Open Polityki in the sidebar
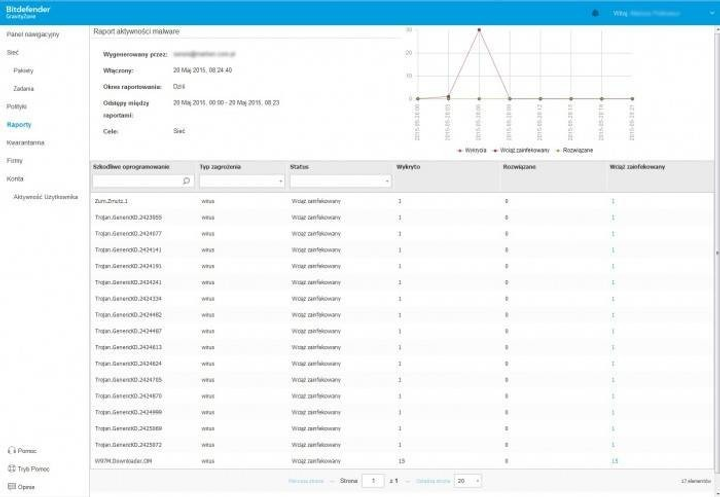The image size is (720, 497). (x=17, y=107)
